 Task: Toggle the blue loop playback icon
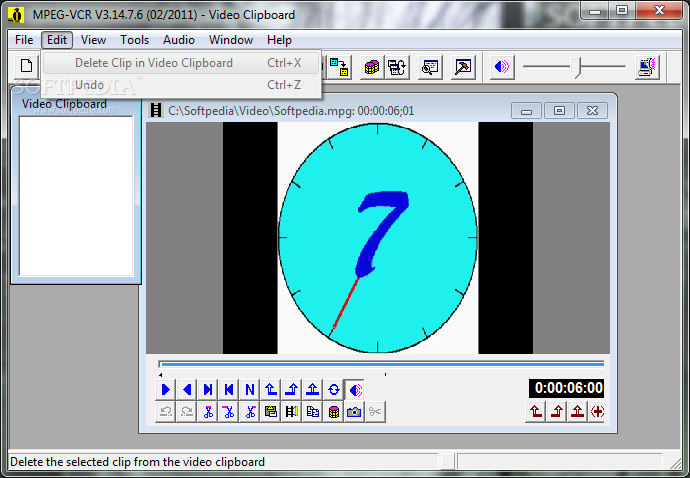pos(334,390)
